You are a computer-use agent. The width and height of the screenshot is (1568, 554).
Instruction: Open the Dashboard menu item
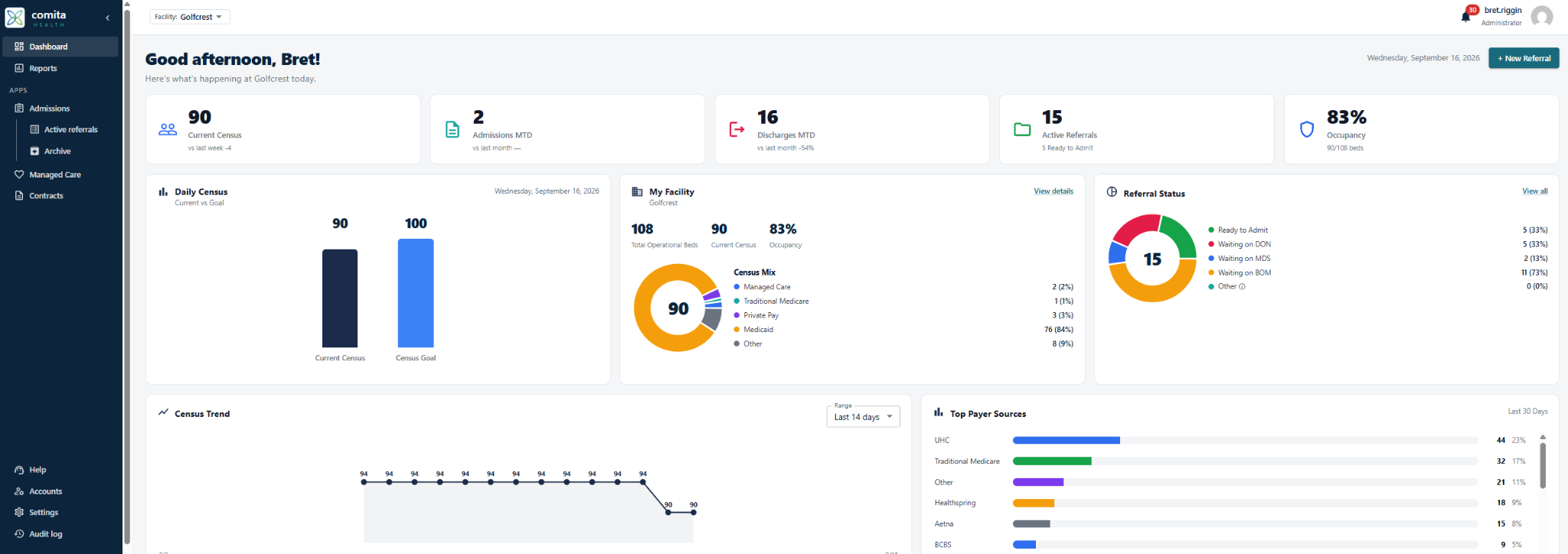60,47
